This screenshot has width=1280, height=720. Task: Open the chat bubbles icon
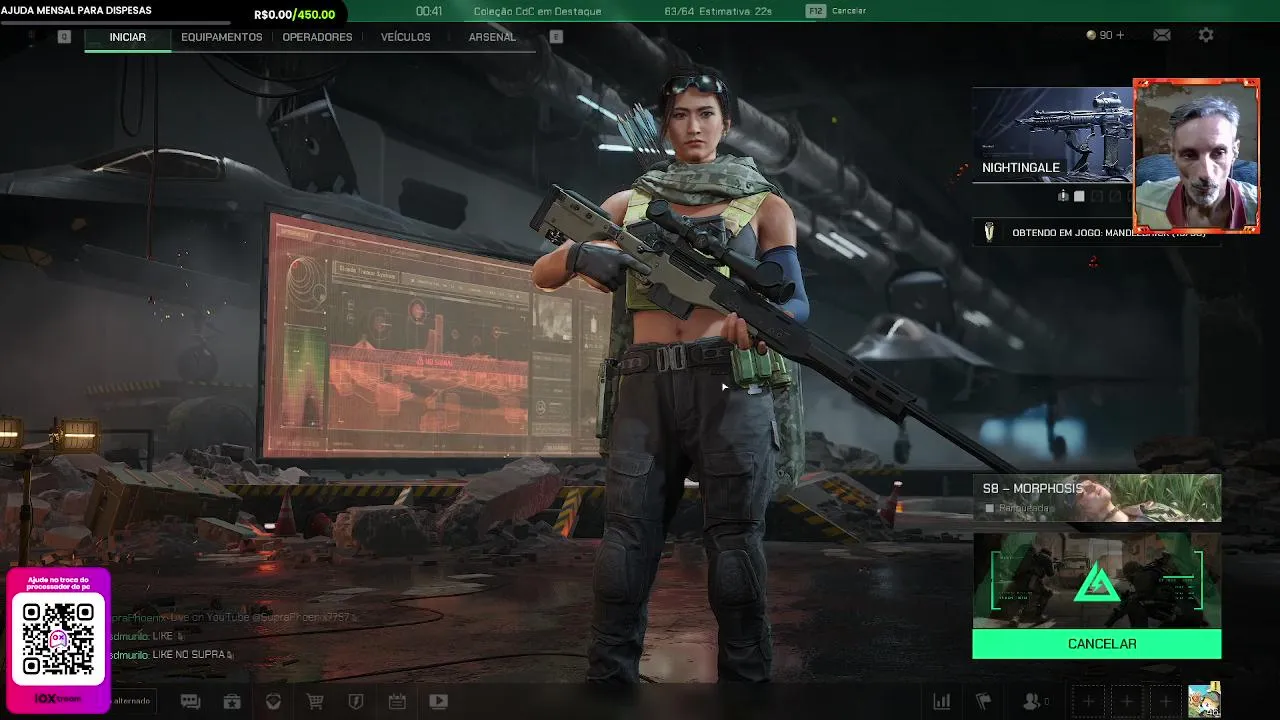(x=190, y=702)
